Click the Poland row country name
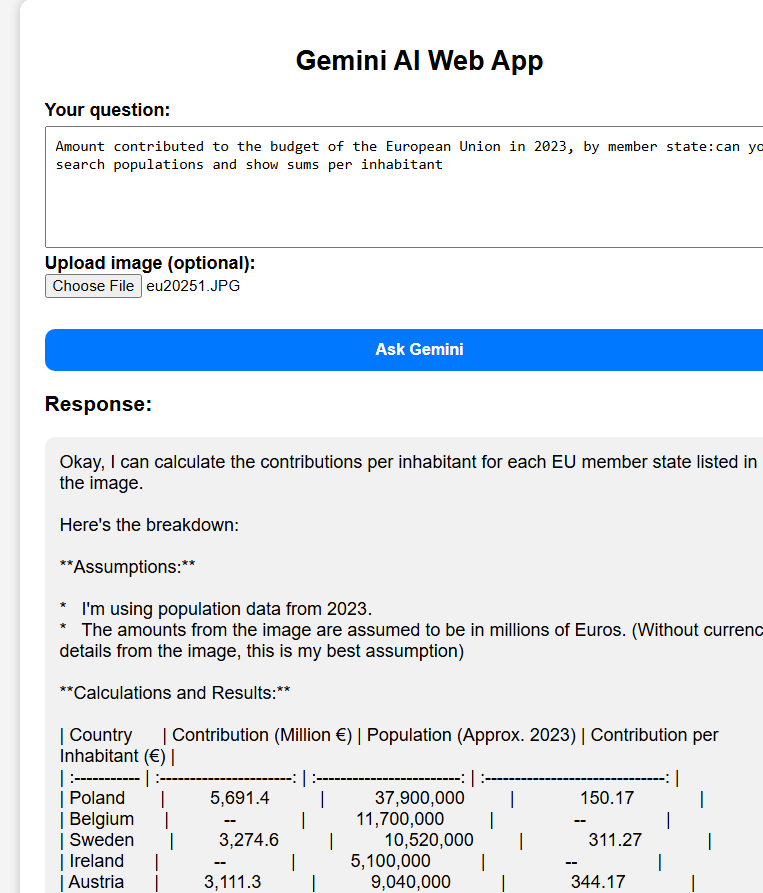This screenshot has height=893, width=763. (97, 798)
